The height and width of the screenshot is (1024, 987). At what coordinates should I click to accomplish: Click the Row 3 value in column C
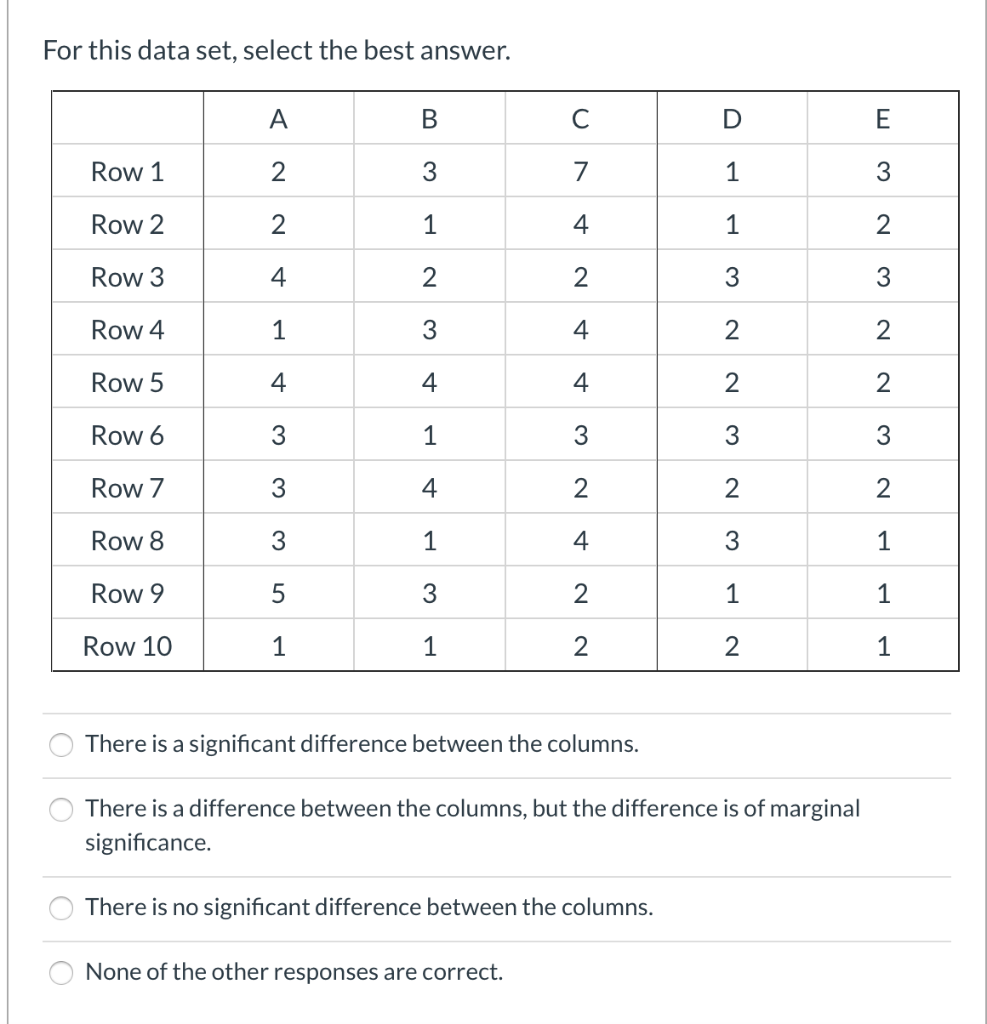click(x=580, y=277)
